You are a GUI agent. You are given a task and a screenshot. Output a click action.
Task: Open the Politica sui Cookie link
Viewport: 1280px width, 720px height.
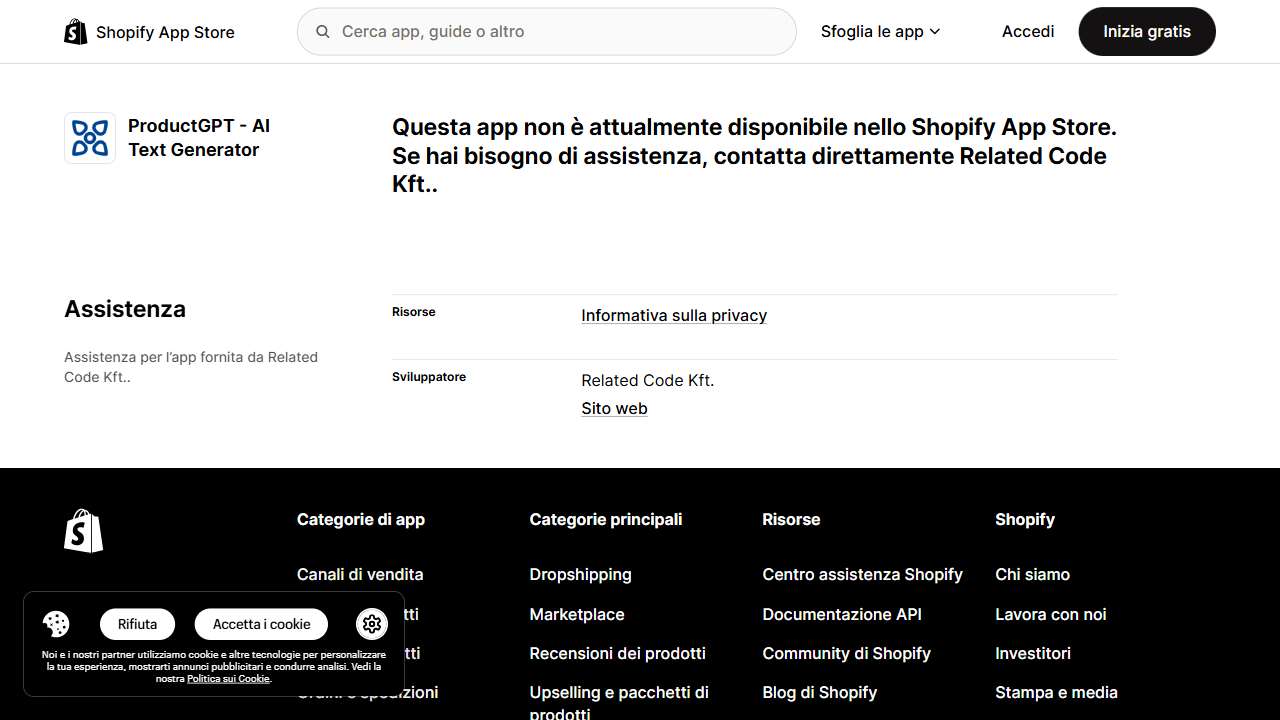(228, 679)
